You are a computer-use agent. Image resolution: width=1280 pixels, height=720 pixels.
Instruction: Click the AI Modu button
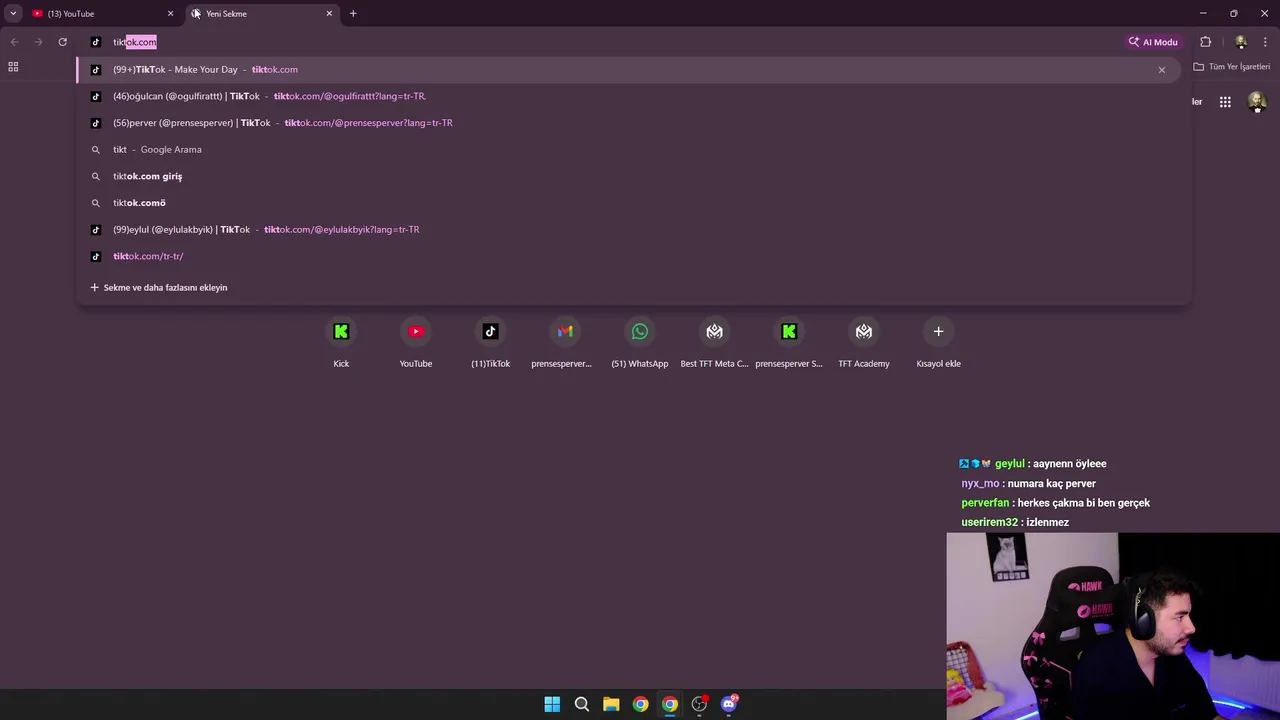tap(1154, 42)
